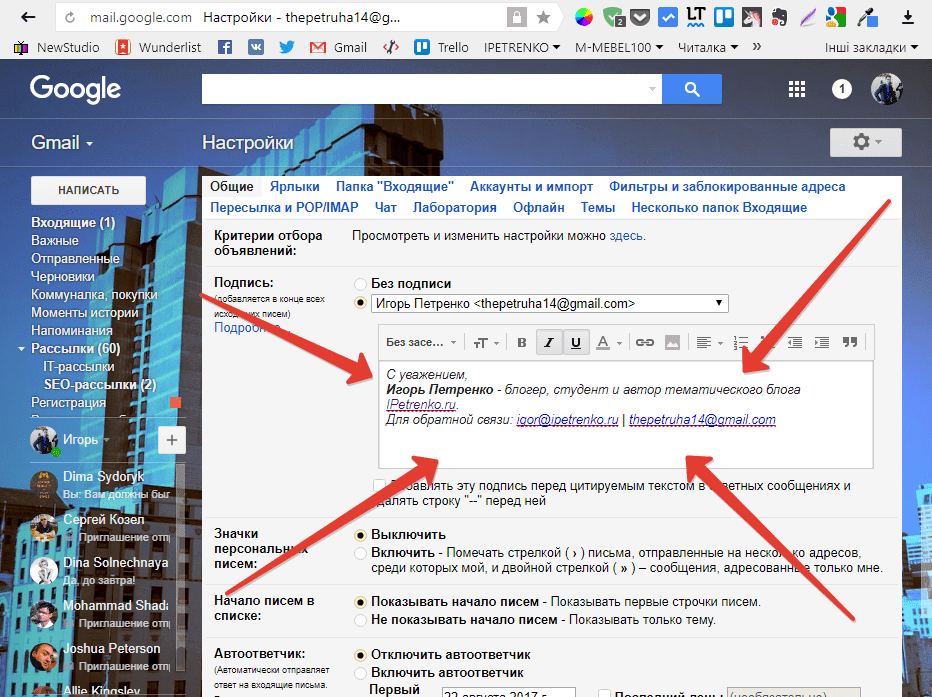Select 'Включить автоответчик' radio button

click(x=361, y=673)
